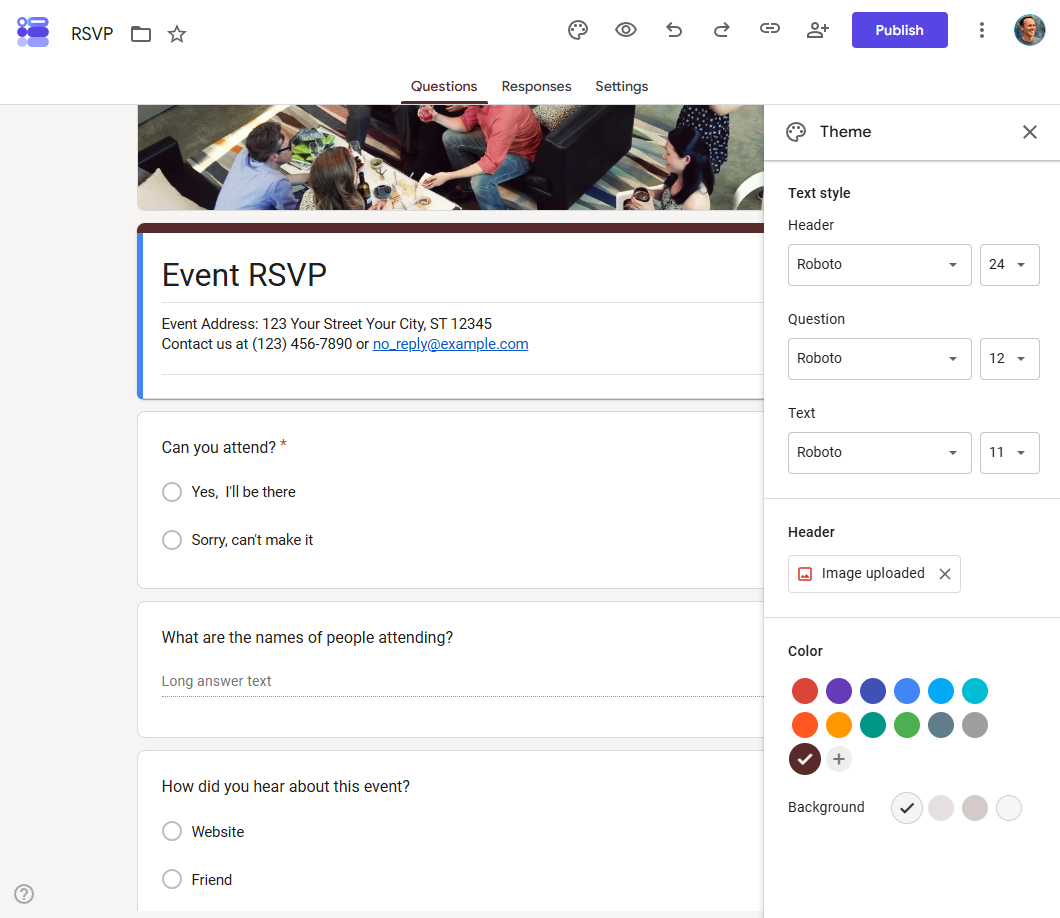Open the Google Forms home logo

[x=33, y=32]
